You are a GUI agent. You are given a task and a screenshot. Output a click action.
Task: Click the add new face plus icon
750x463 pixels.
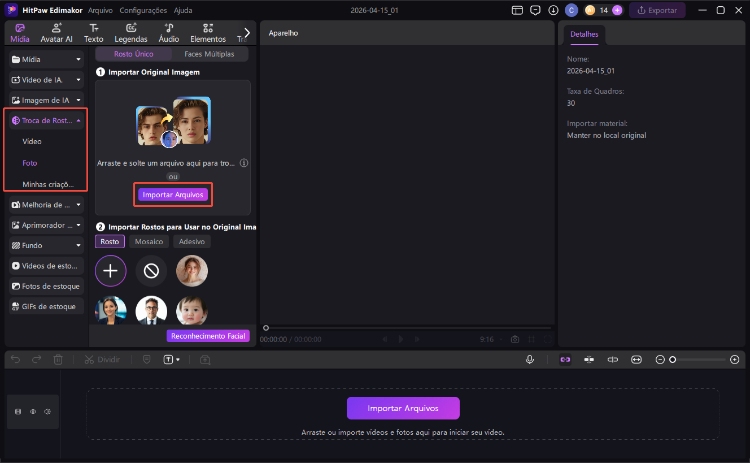pyautogui.click(x=111, y=270)
